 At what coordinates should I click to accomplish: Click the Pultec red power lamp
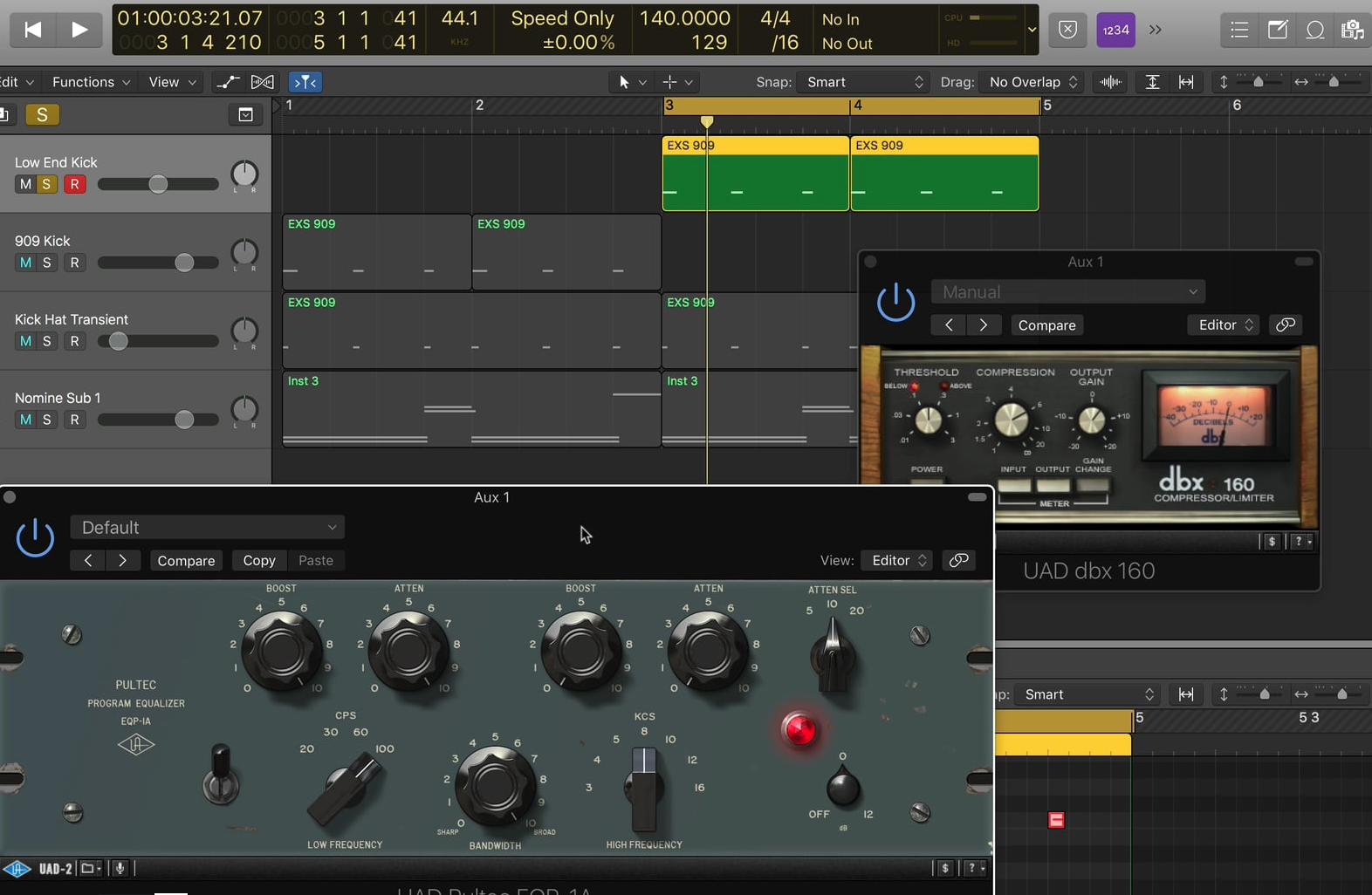tap(799, 728)
